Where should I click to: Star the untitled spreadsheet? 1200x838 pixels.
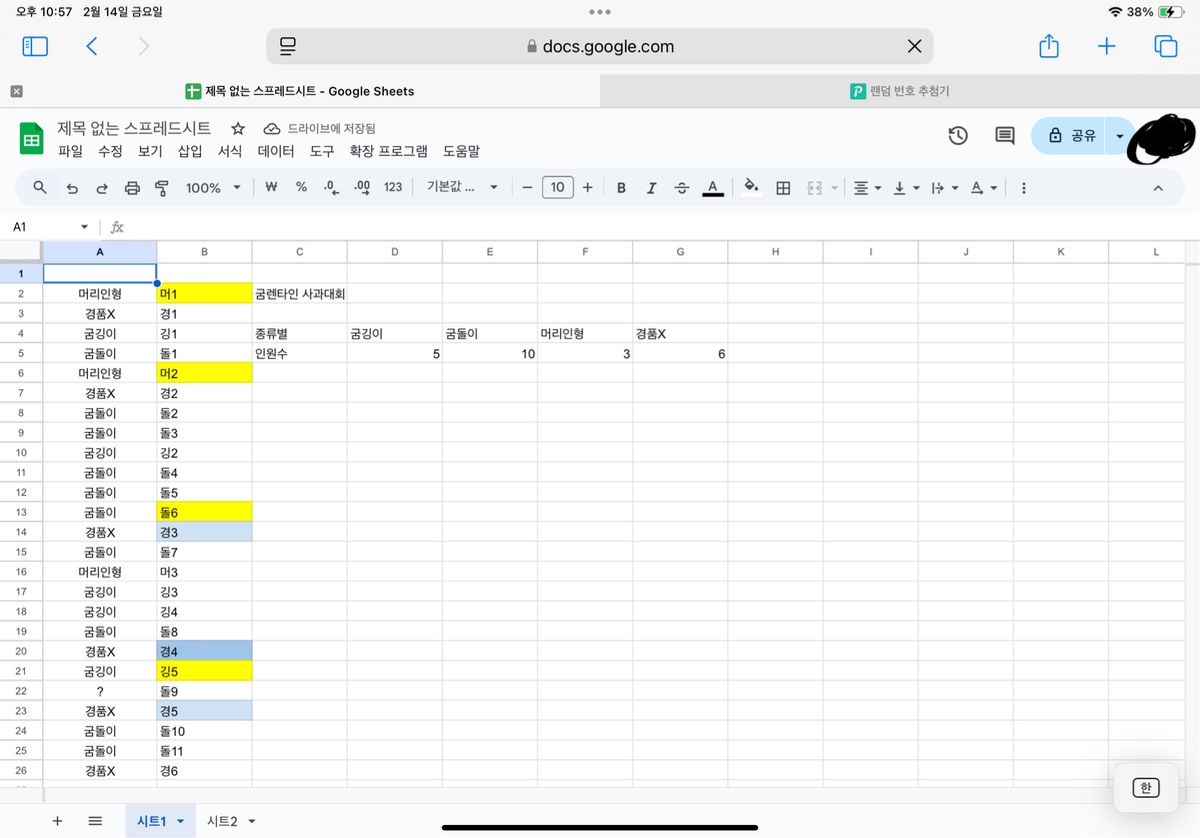238,129
